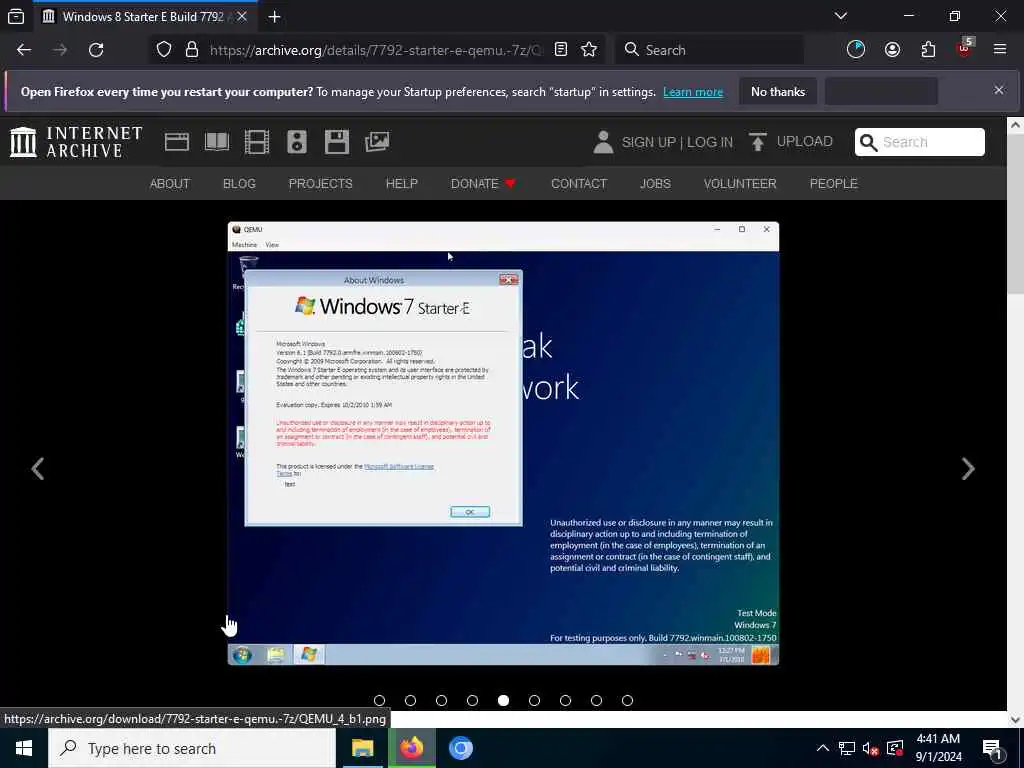The height and width of the screenshot is (768, 1024).
Task: Select the second carousel dot
Action: click(x=410, y=700)
